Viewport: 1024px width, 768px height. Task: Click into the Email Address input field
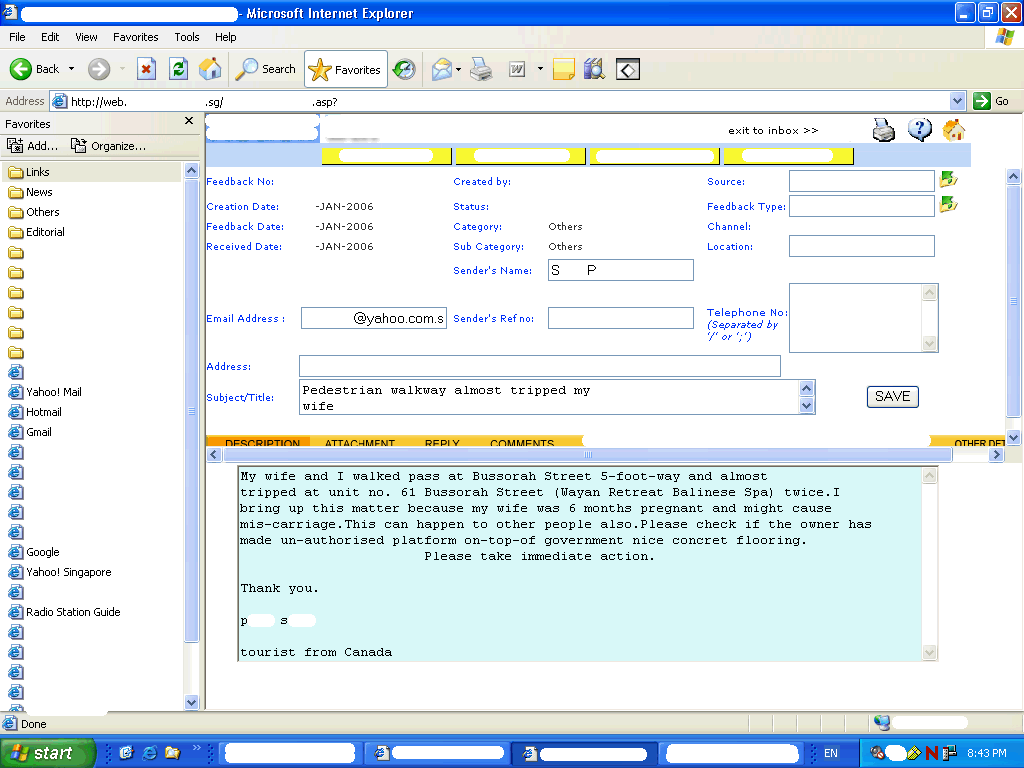click(374, 318)
